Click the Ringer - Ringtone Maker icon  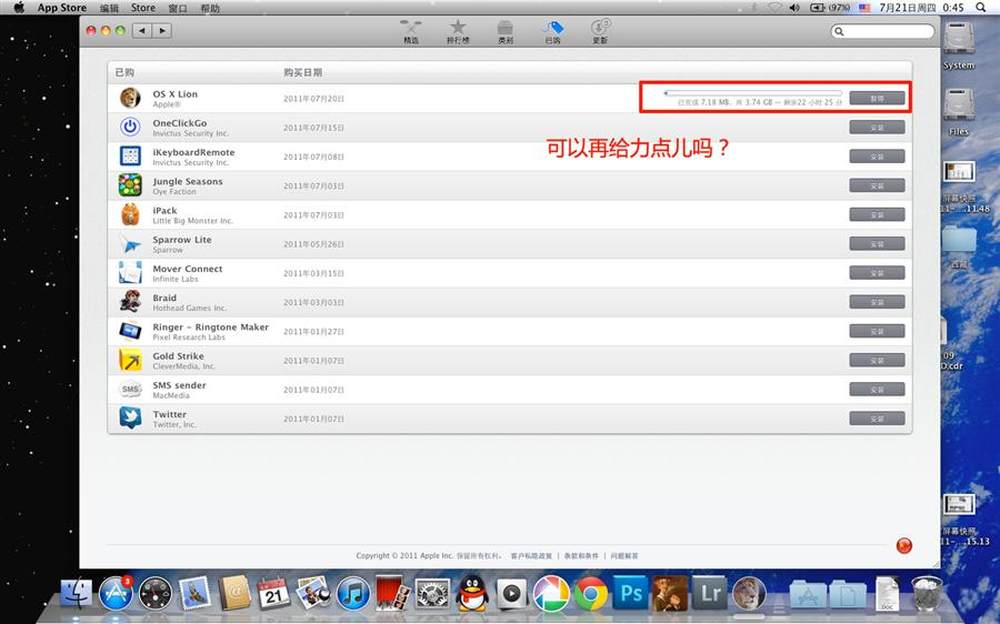click(x=130, y=331)
